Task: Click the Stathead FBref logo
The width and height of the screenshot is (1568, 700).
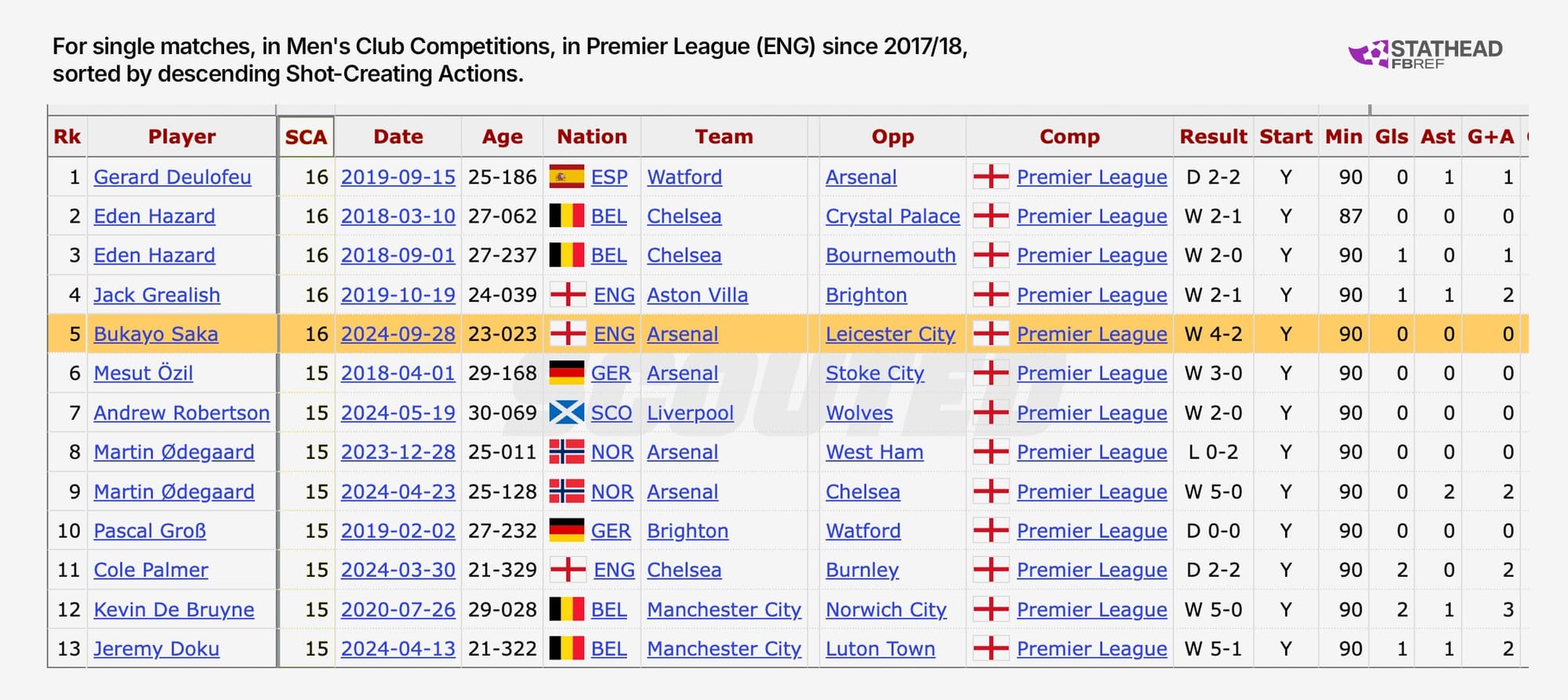Action: (x=1425, y=53)
